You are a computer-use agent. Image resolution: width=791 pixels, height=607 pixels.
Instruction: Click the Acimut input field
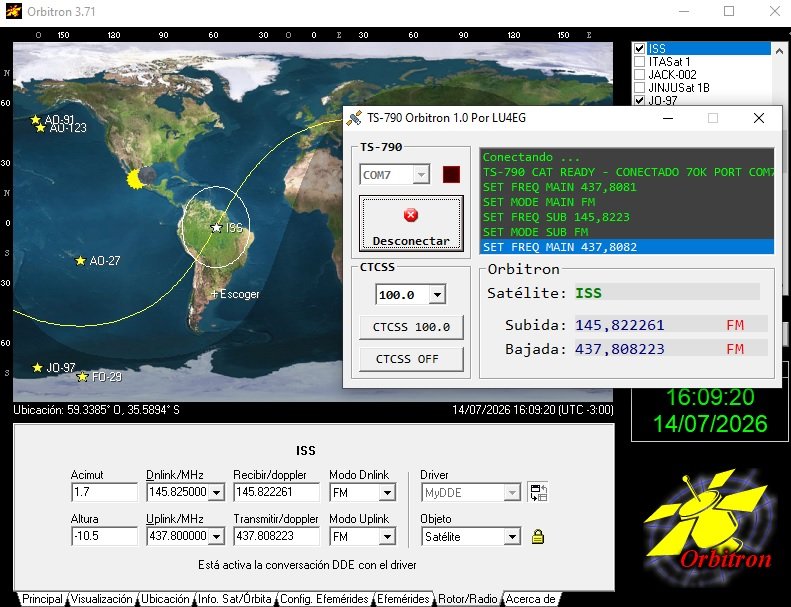[x=104, y=492]
